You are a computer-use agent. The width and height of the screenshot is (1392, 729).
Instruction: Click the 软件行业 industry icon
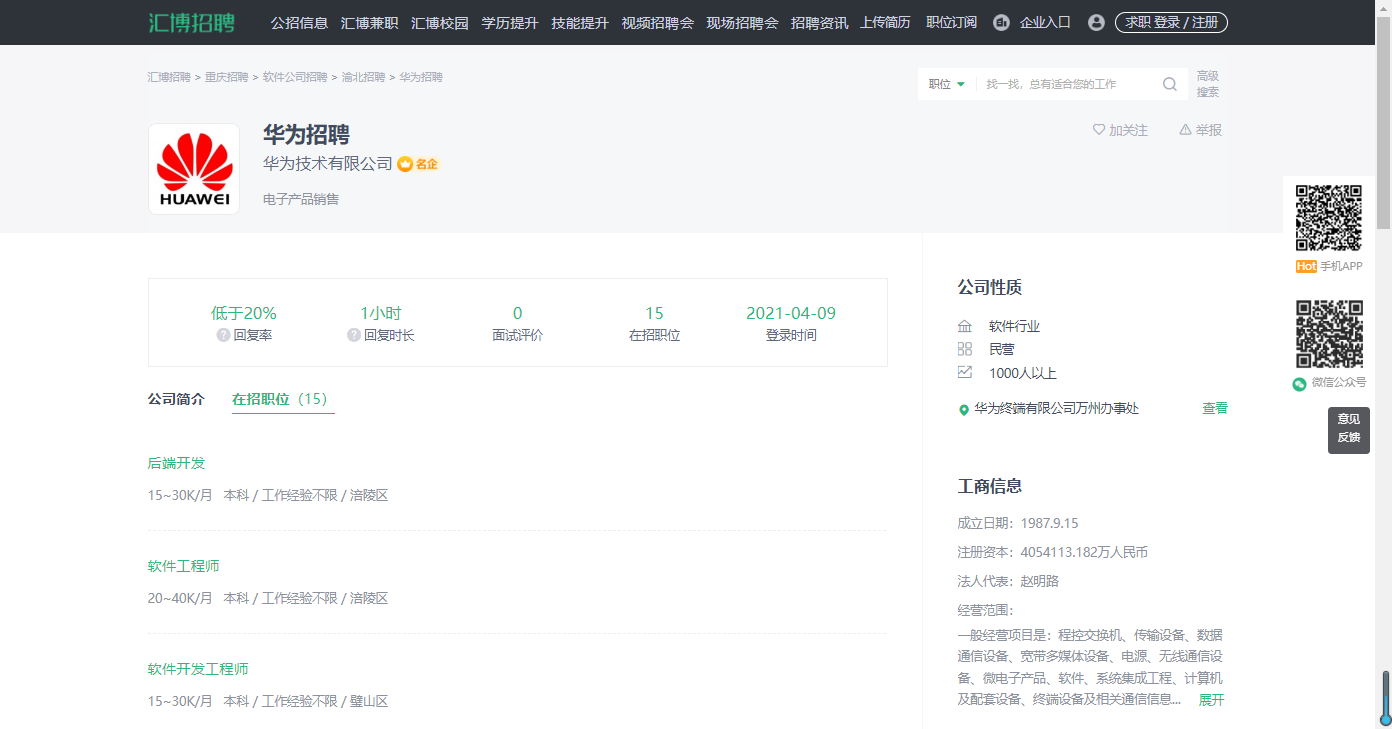[x=965, y=326]
